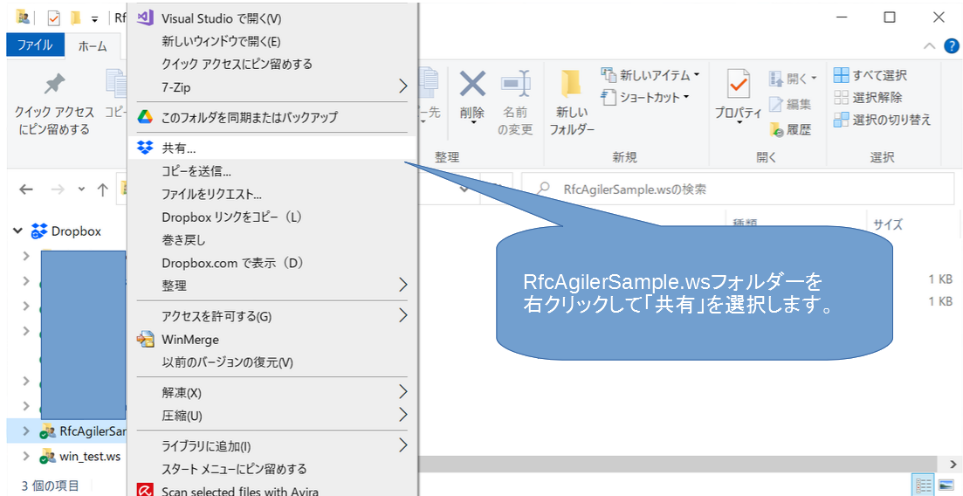Go forward with the right arrow

pyautogui.click(x=58, y=189)
